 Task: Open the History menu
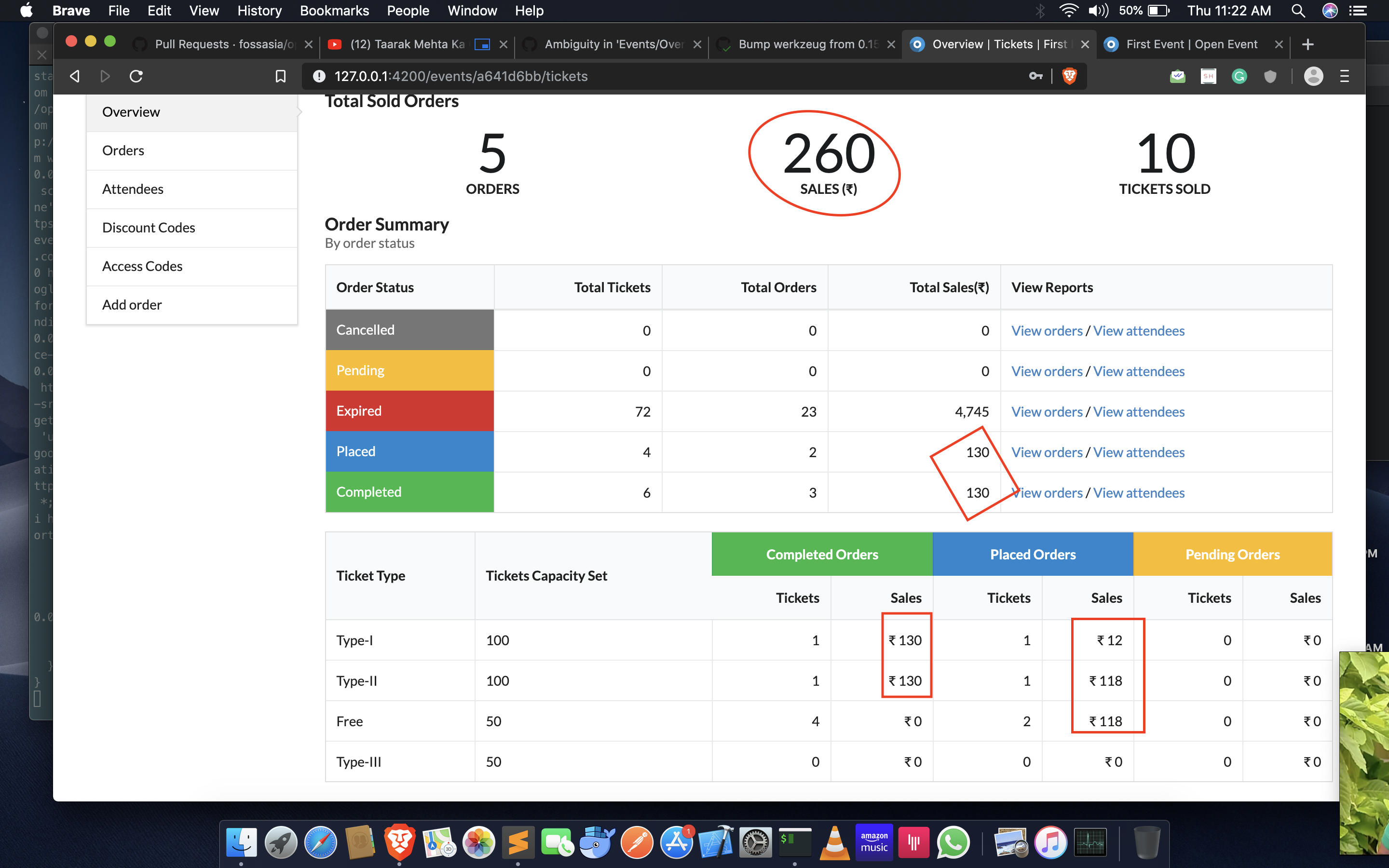click(x=259, y=10)
